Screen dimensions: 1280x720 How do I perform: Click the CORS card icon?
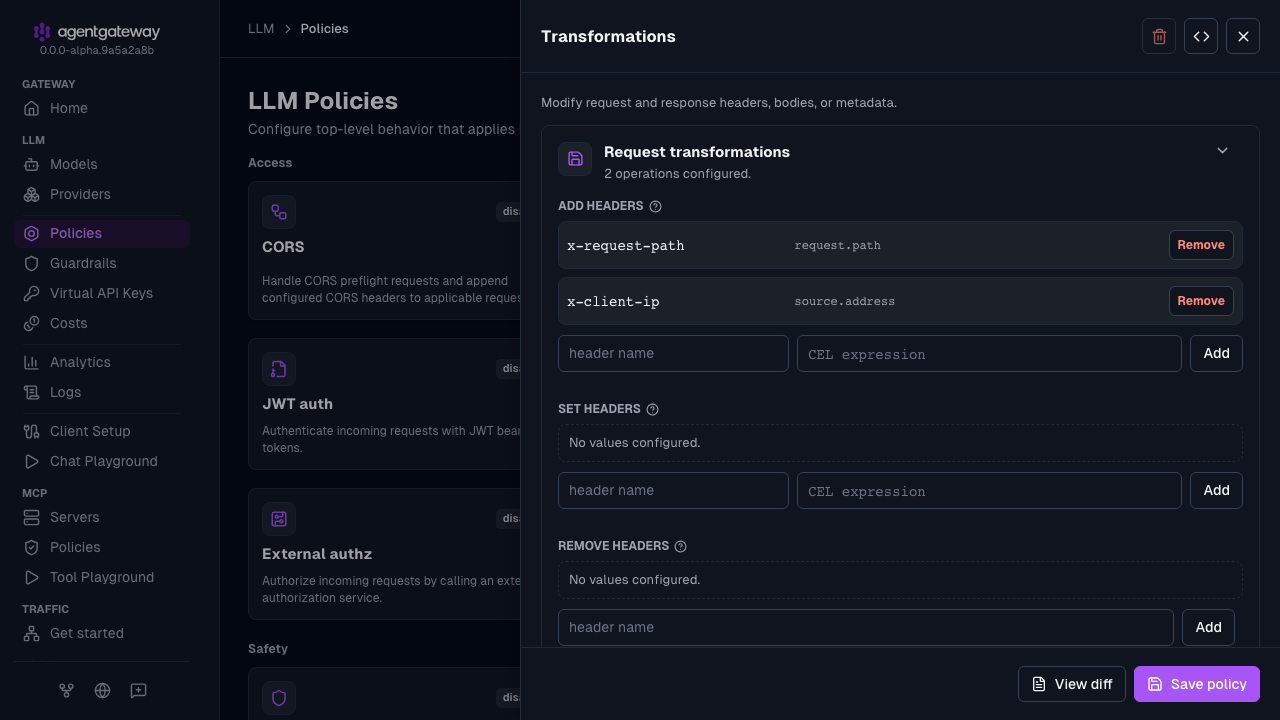click(279, 212)
